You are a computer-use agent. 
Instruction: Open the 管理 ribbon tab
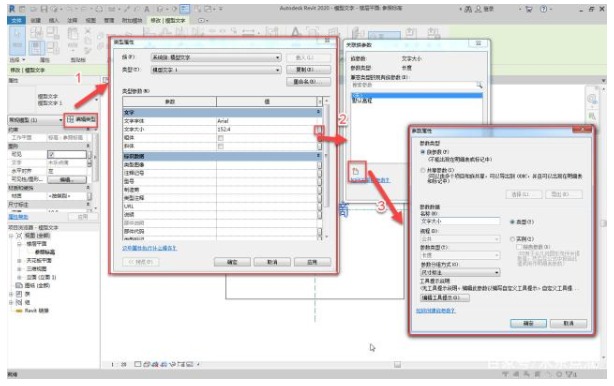(x=109, y=20)
